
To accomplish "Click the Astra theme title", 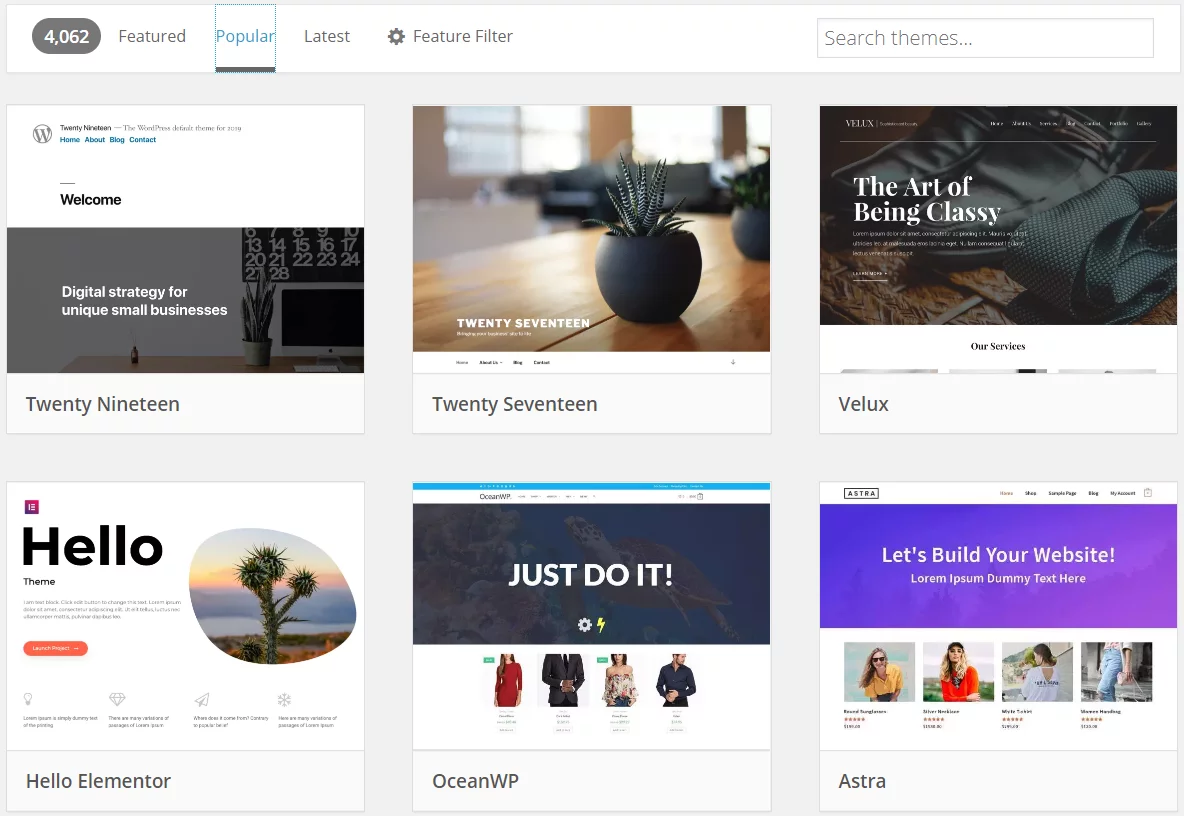I will pyautogui.click(x=862, y=781).
